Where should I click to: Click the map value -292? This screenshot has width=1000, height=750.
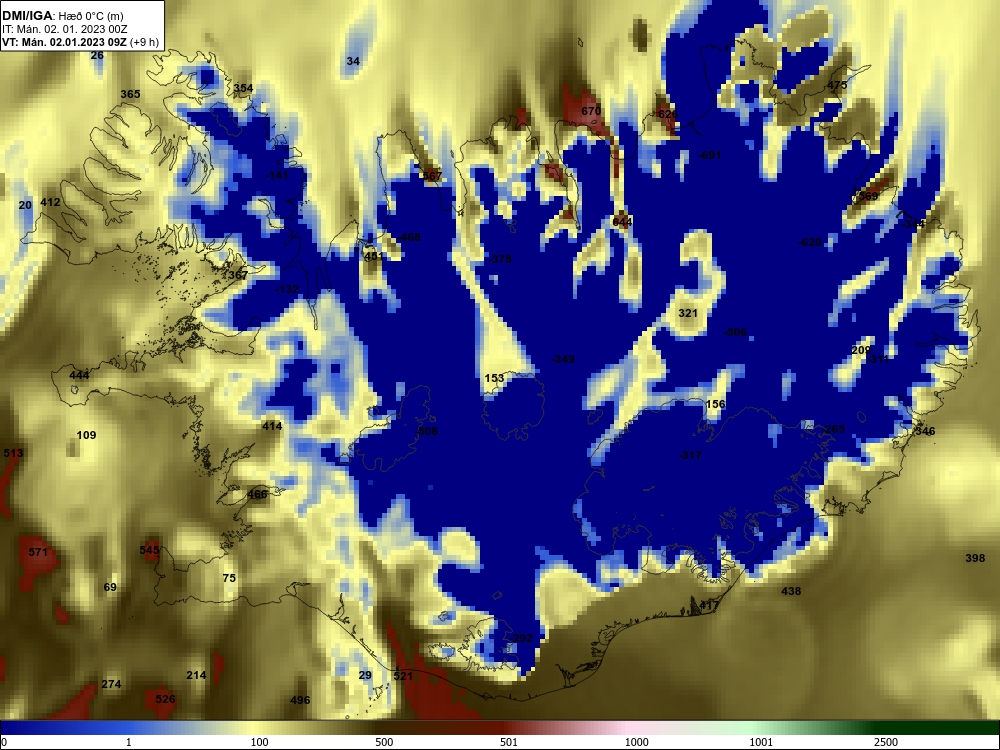(x=520, y=638)
